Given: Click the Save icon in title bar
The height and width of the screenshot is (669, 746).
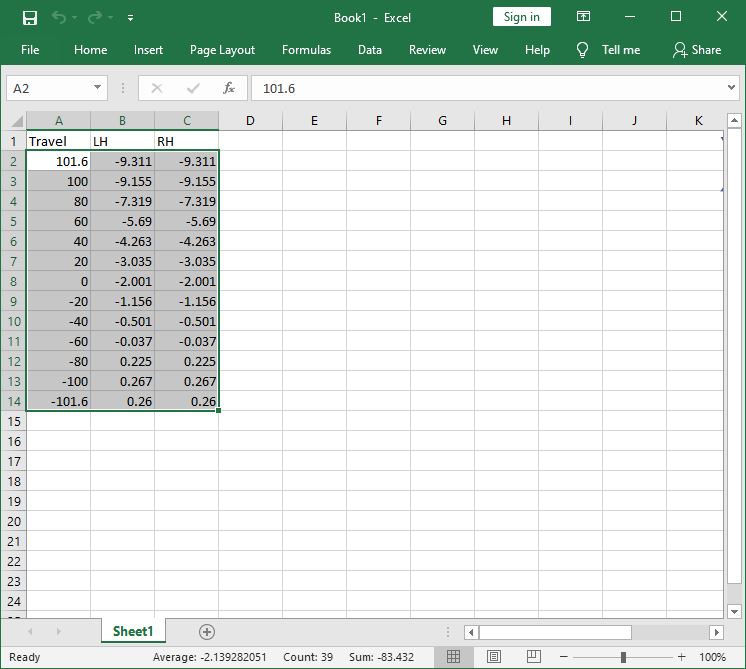Looking at the screenshot, I should tap(29, 17).
